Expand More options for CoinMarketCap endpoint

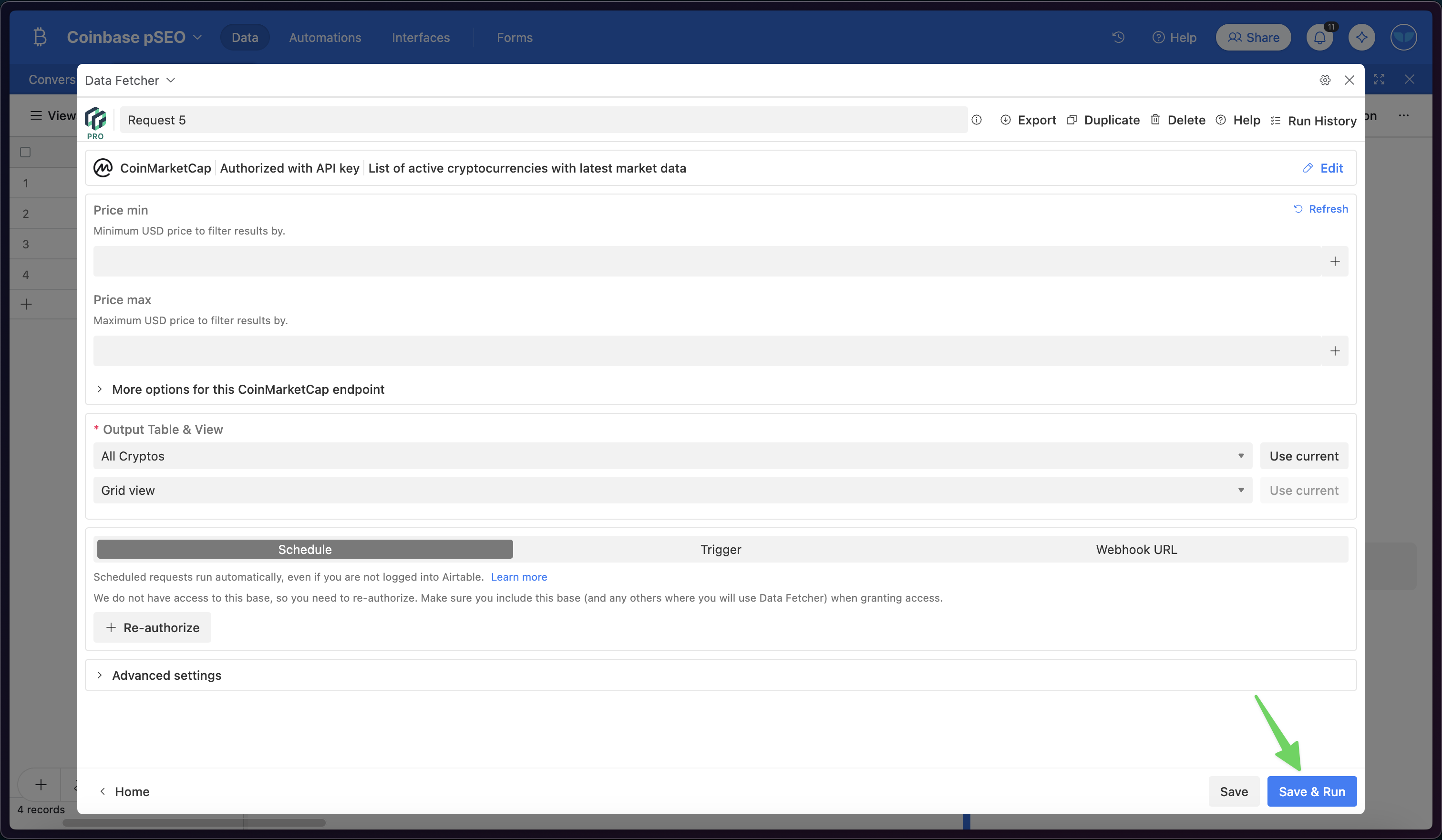(x=247, y=389)
